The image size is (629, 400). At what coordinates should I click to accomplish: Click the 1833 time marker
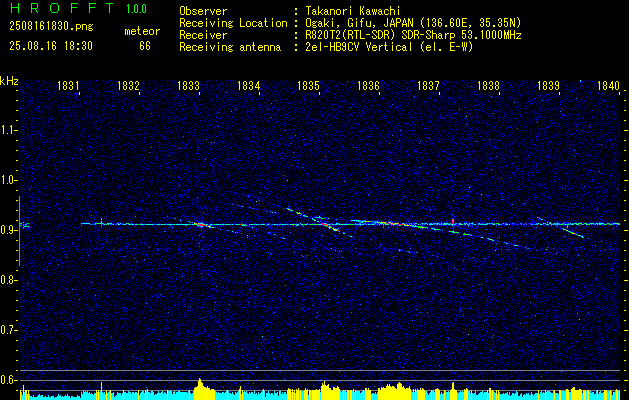pos(188,86)
